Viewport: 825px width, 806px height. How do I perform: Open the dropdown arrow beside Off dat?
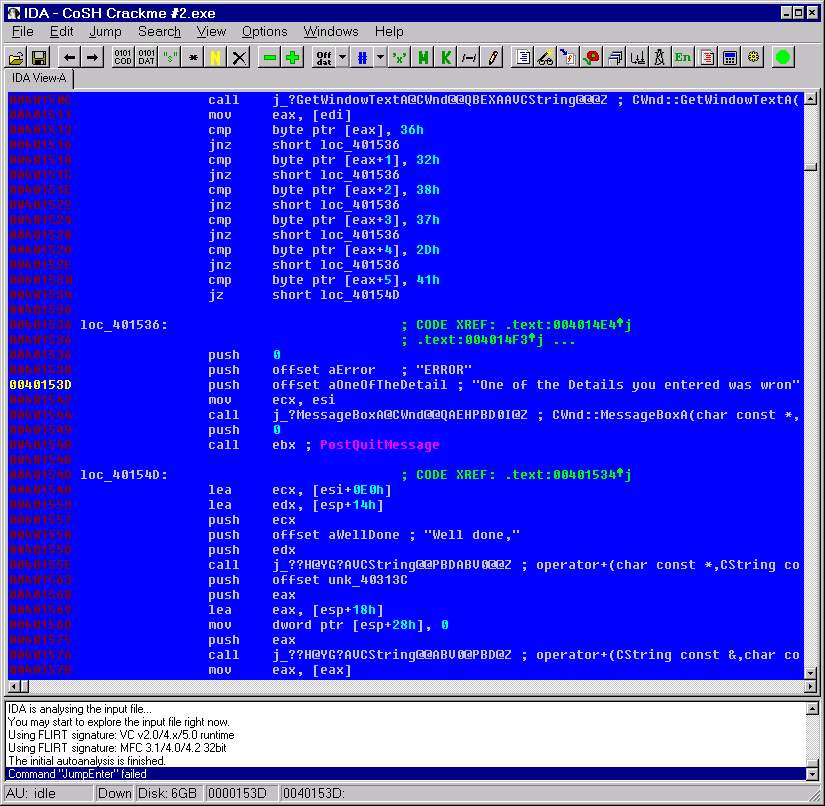[x=343, y=57]
